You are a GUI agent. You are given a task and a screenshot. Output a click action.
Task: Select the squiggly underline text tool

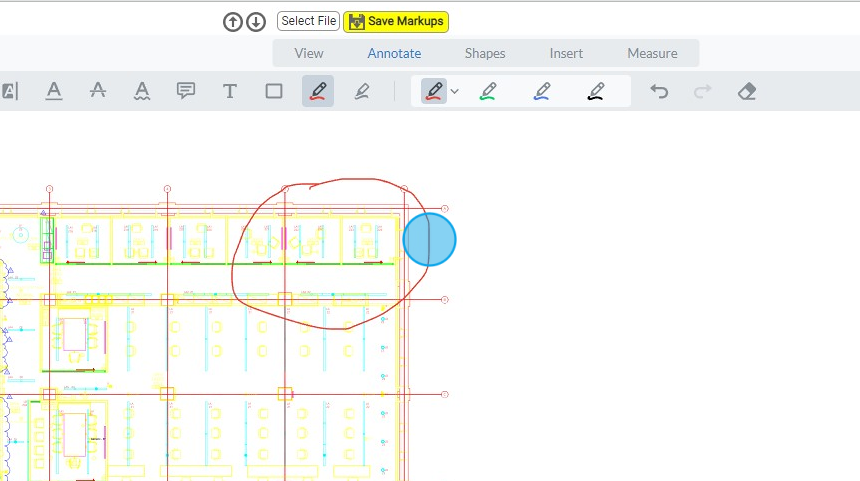pos(142,91)
